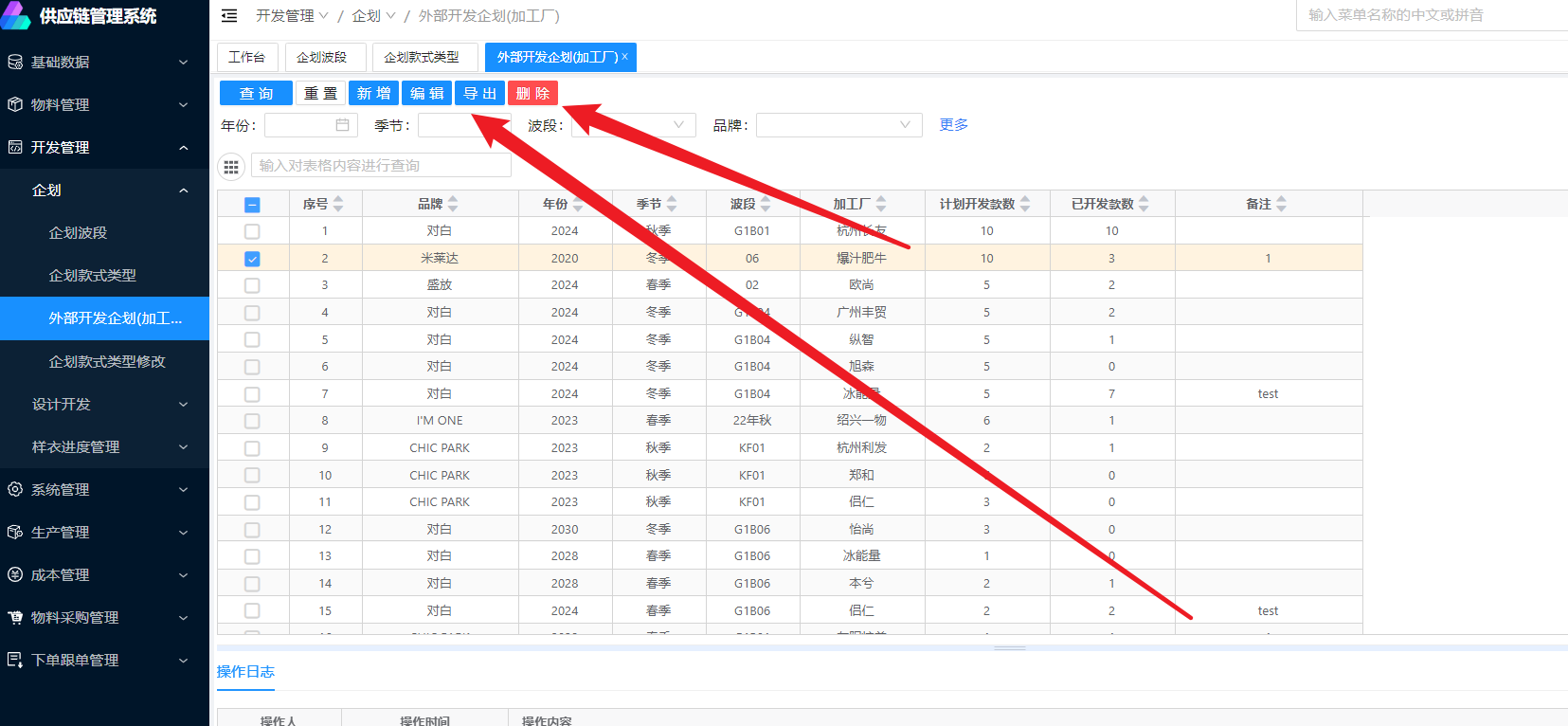Click the table content search input field
The image size is (1568, 726).
tap(381, 166)
